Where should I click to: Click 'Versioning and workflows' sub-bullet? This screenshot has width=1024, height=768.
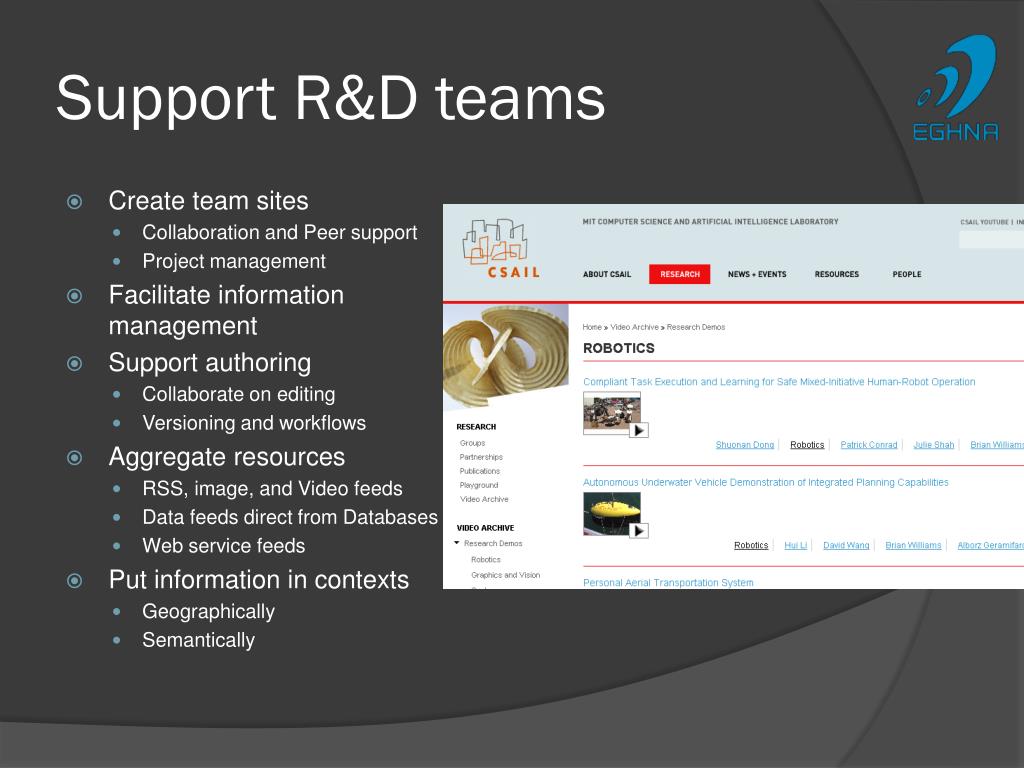(254, 423)
